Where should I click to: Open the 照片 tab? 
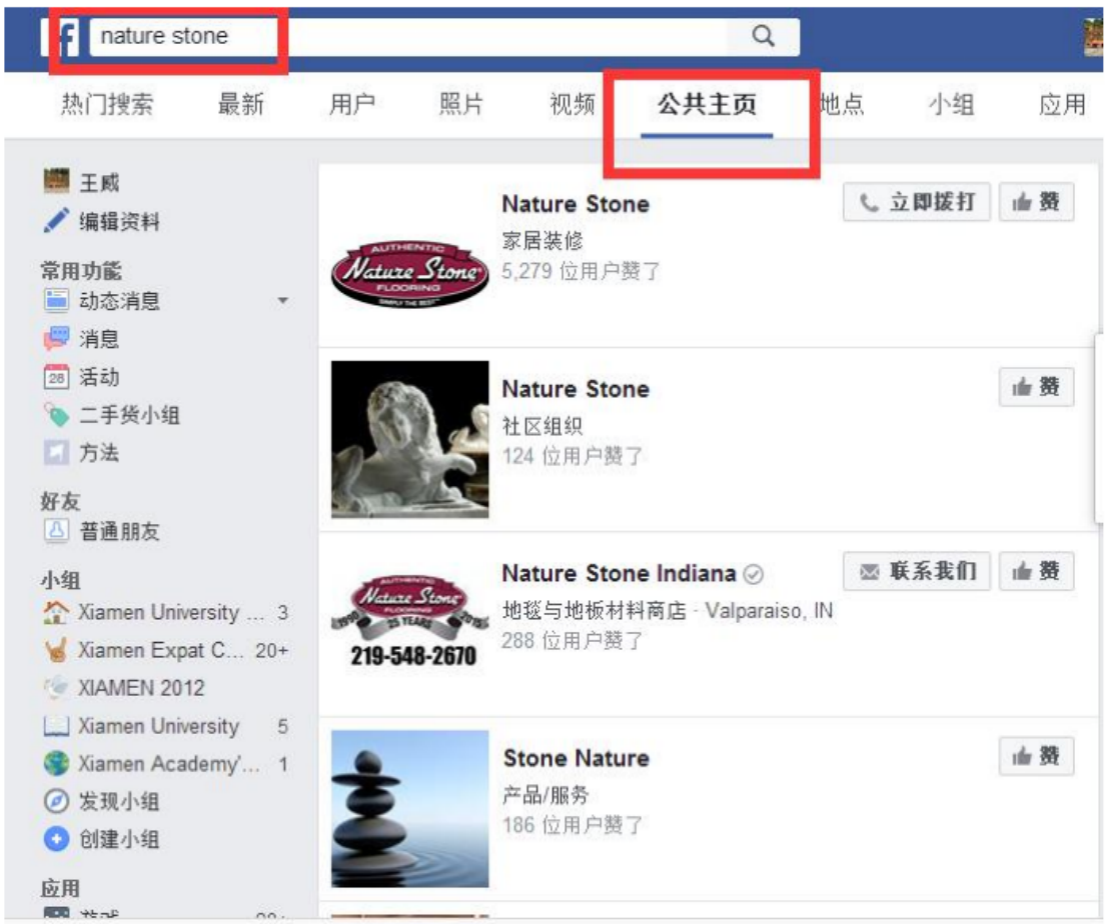pyautogui.click(x=461, y=105)
